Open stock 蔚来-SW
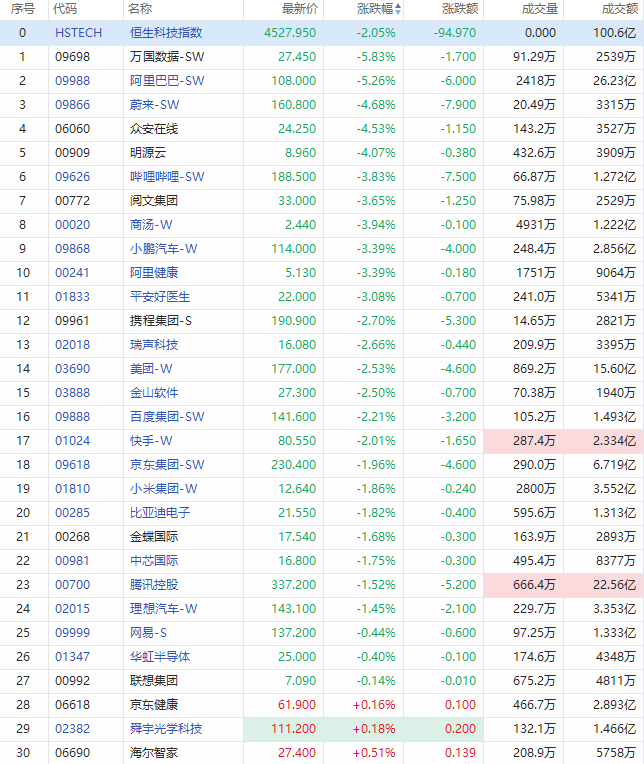The image size is (644, 764). pyautogui.click(x=154, y=104)
